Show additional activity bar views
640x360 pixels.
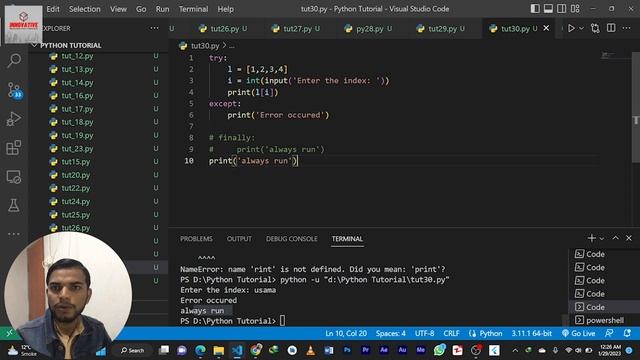14,234
